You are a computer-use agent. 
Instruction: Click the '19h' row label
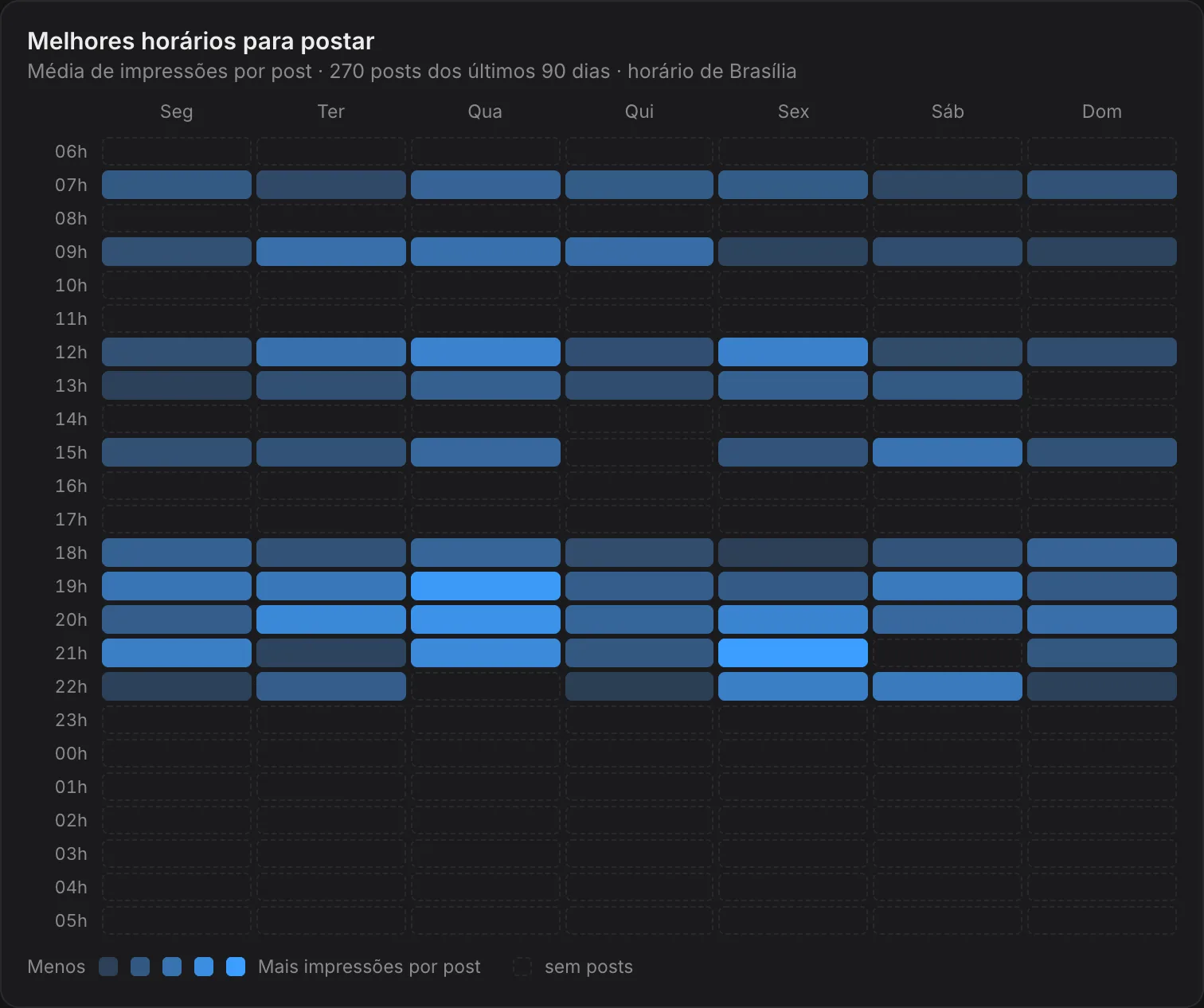[71, 586]
